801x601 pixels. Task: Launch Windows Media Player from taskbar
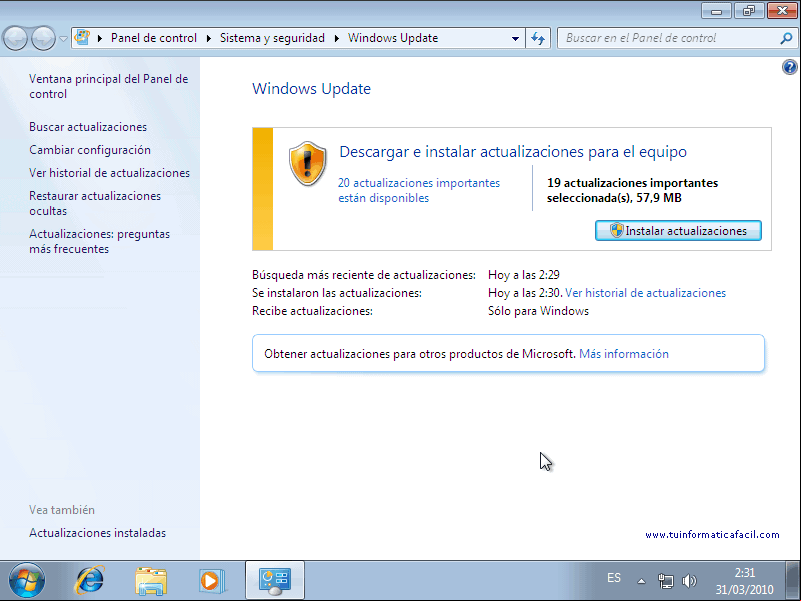(x=211, y=581)
